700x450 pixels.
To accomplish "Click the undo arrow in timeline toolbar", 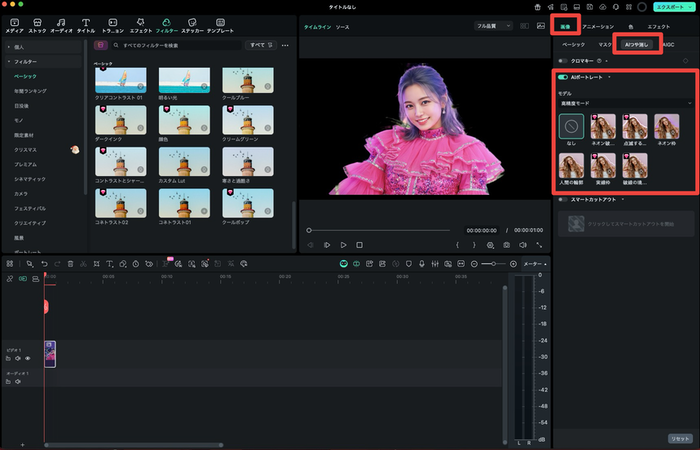I will pyautogui.click(x=44, y=263).
